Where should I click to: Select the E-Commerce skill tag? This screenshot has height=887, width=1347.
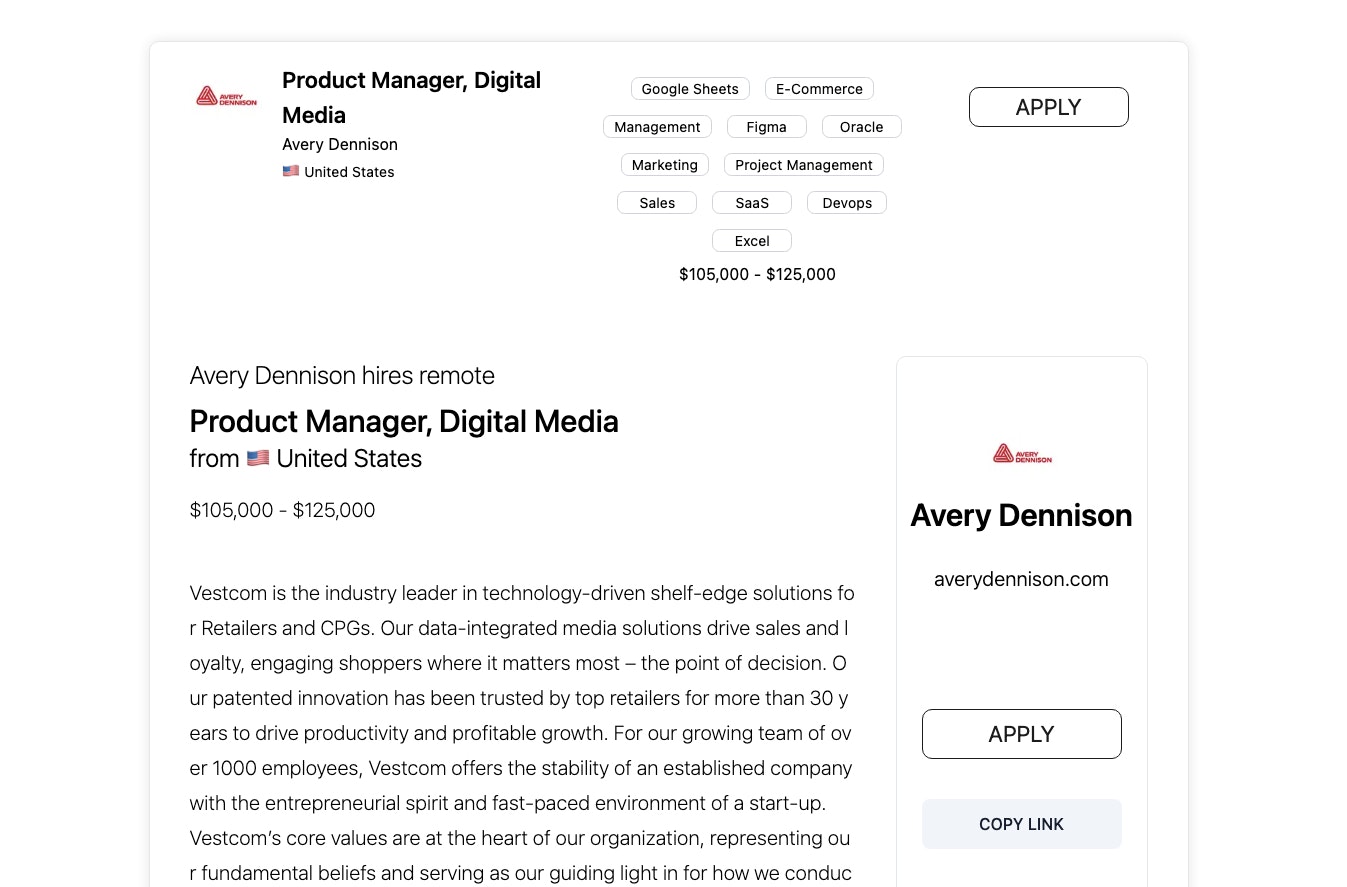[x=819, y=89]
